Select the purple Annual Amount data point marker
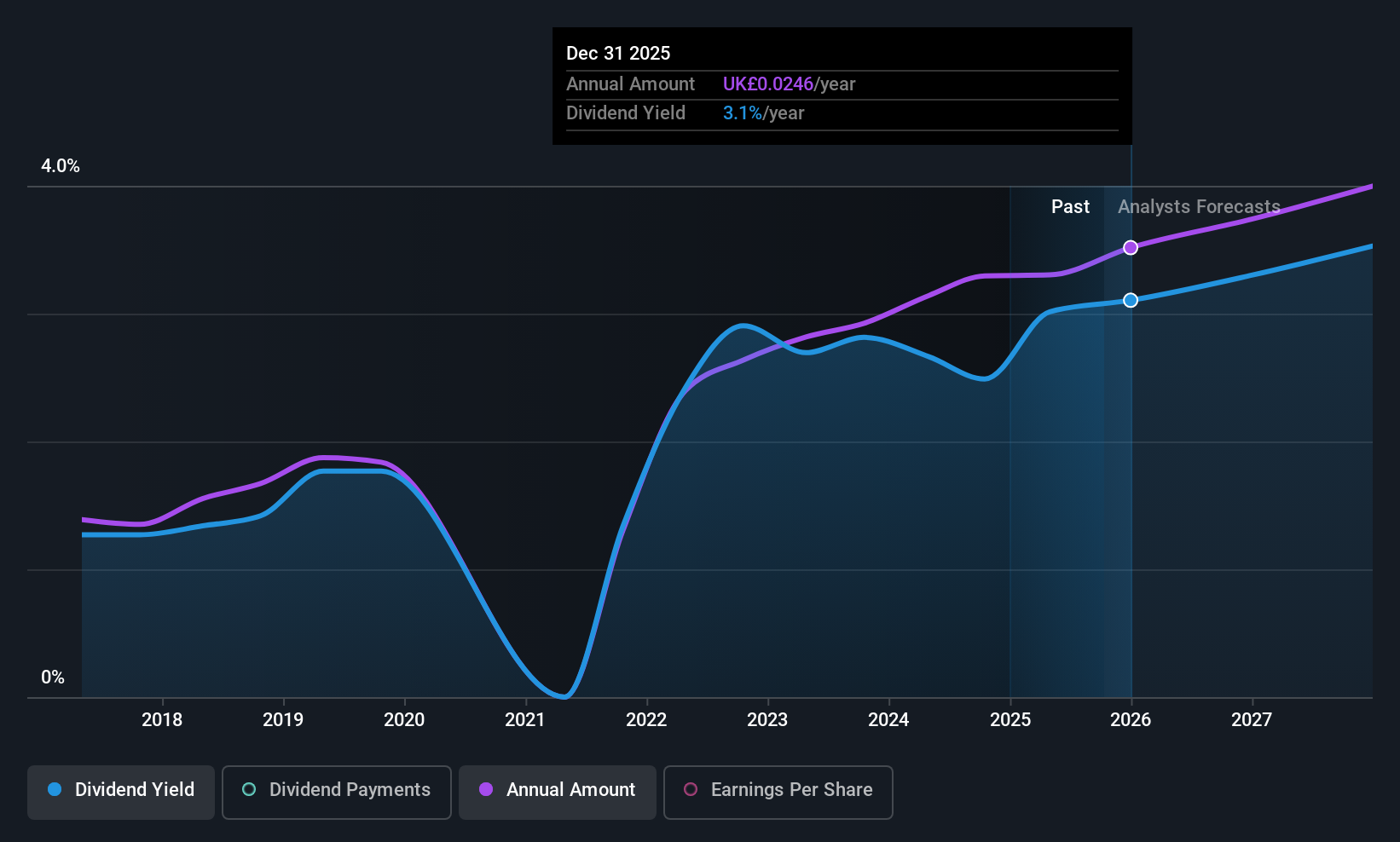The width and height of the screenshot is (1400, 842). pos(1131,247)
